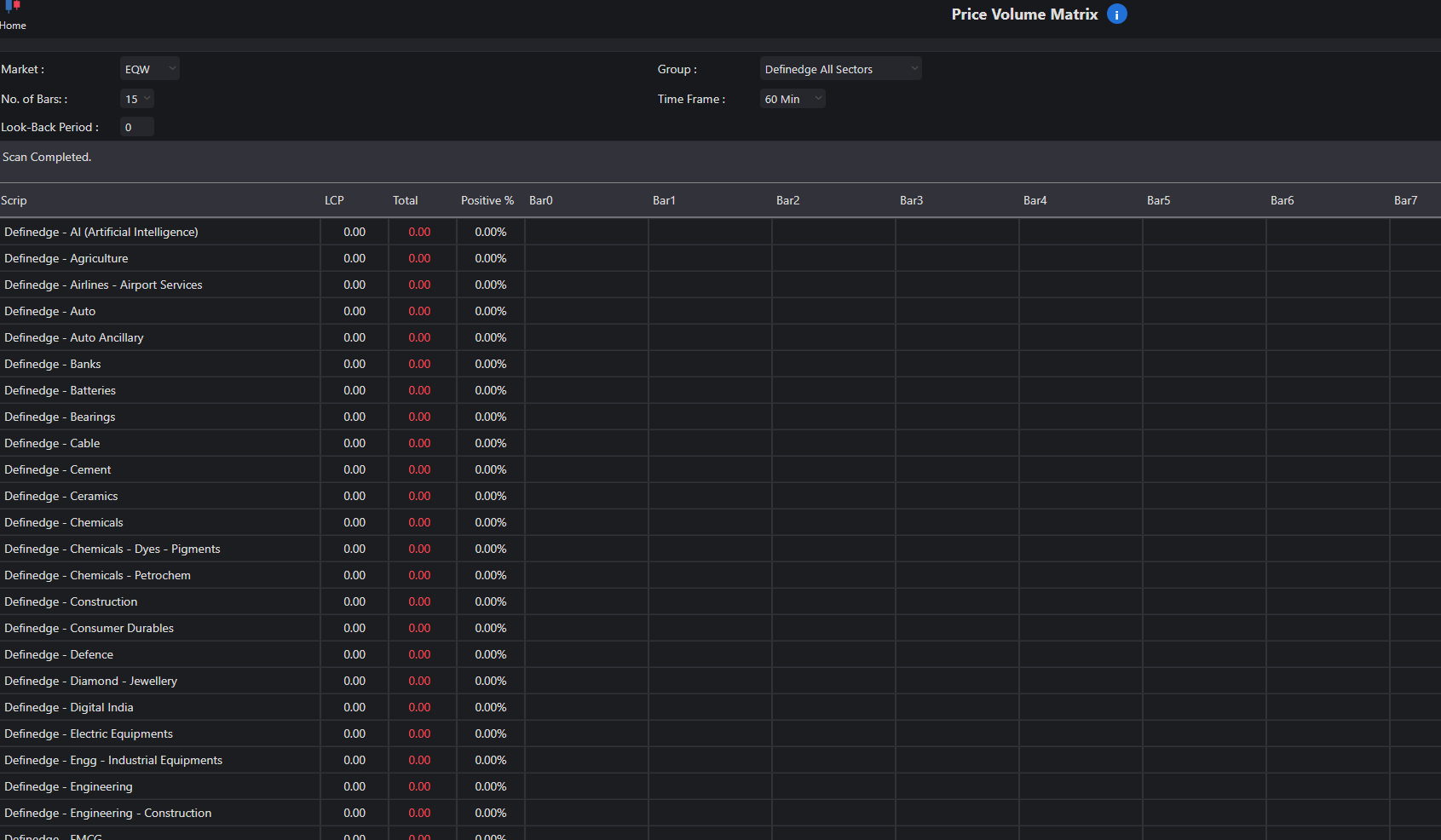Click the Bar5 column header
Image resolution: width=1441 pixels, height=840 pixels.
1159,200
